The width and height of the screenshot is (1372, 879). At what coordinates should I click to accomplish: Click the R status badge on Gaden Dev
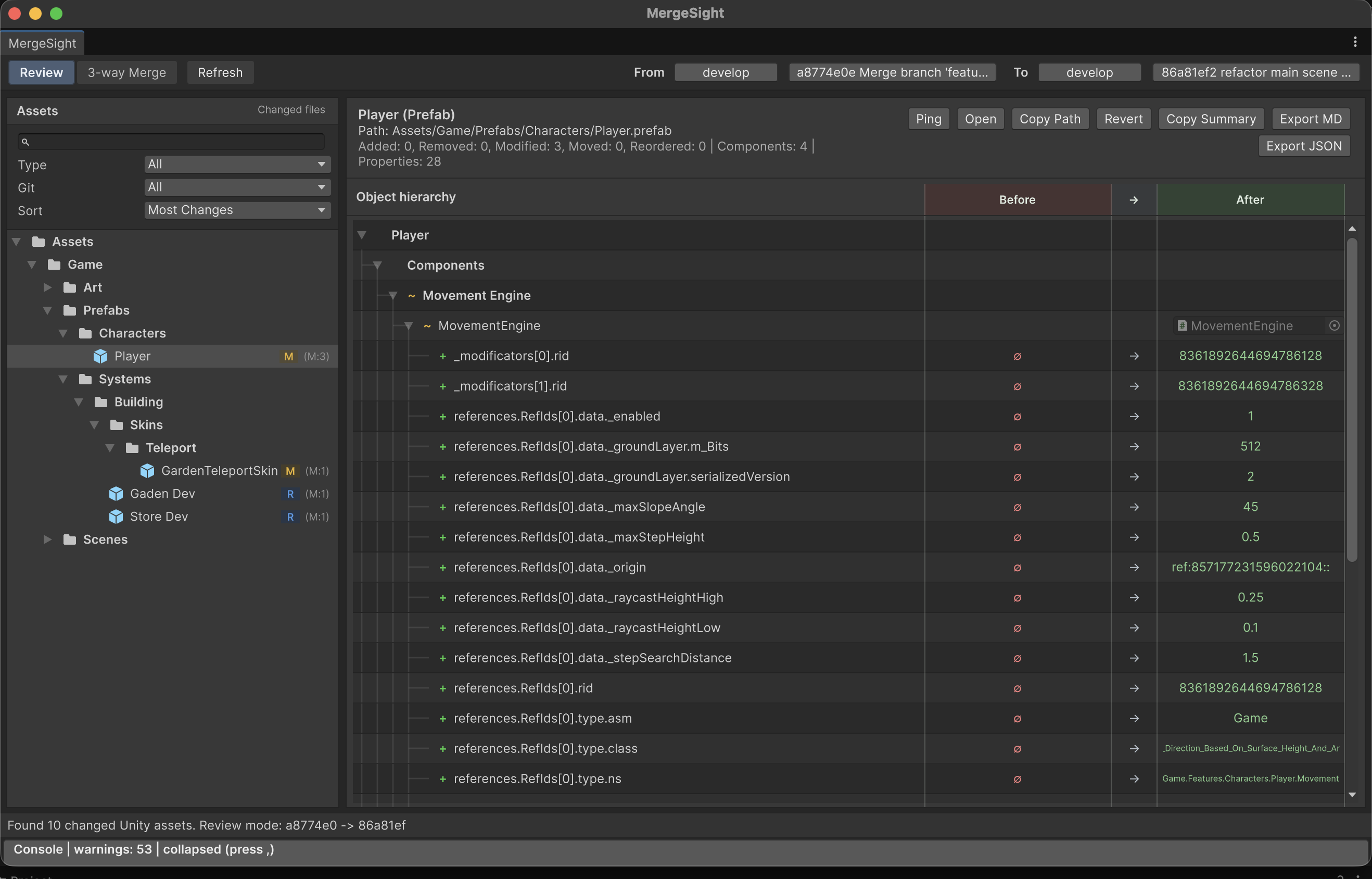(x=290, y=494)
